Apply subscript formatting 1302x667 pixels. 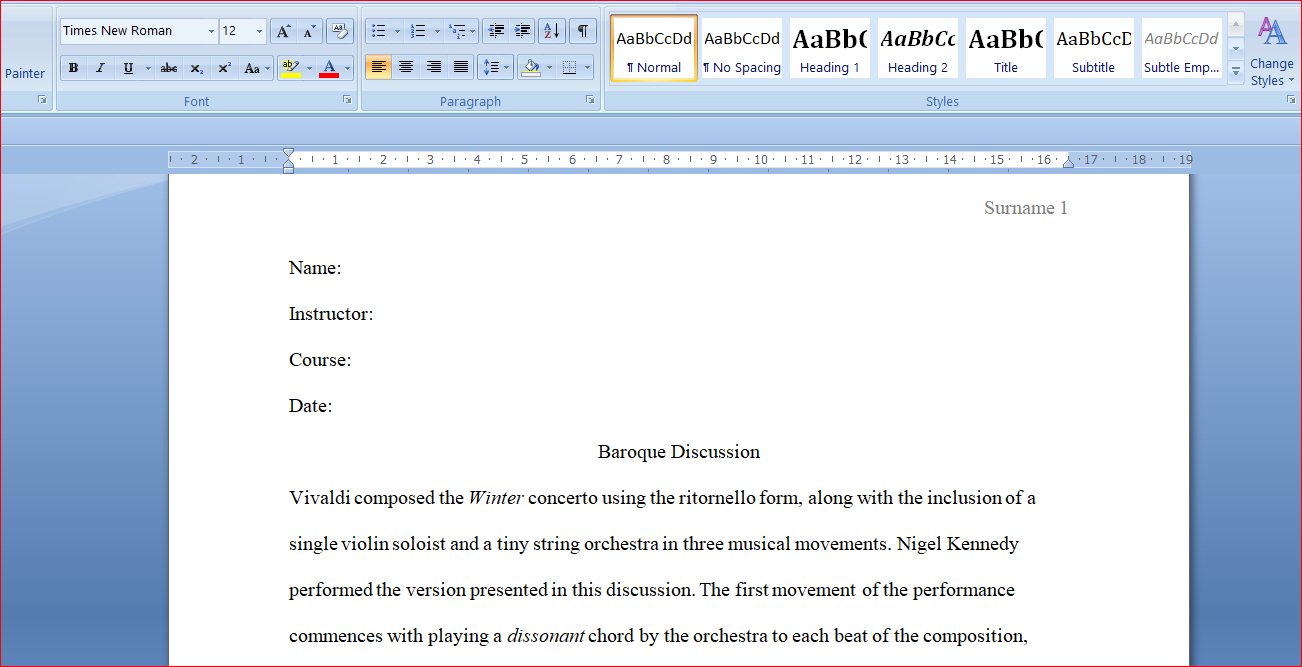click(x=197, y=68)
